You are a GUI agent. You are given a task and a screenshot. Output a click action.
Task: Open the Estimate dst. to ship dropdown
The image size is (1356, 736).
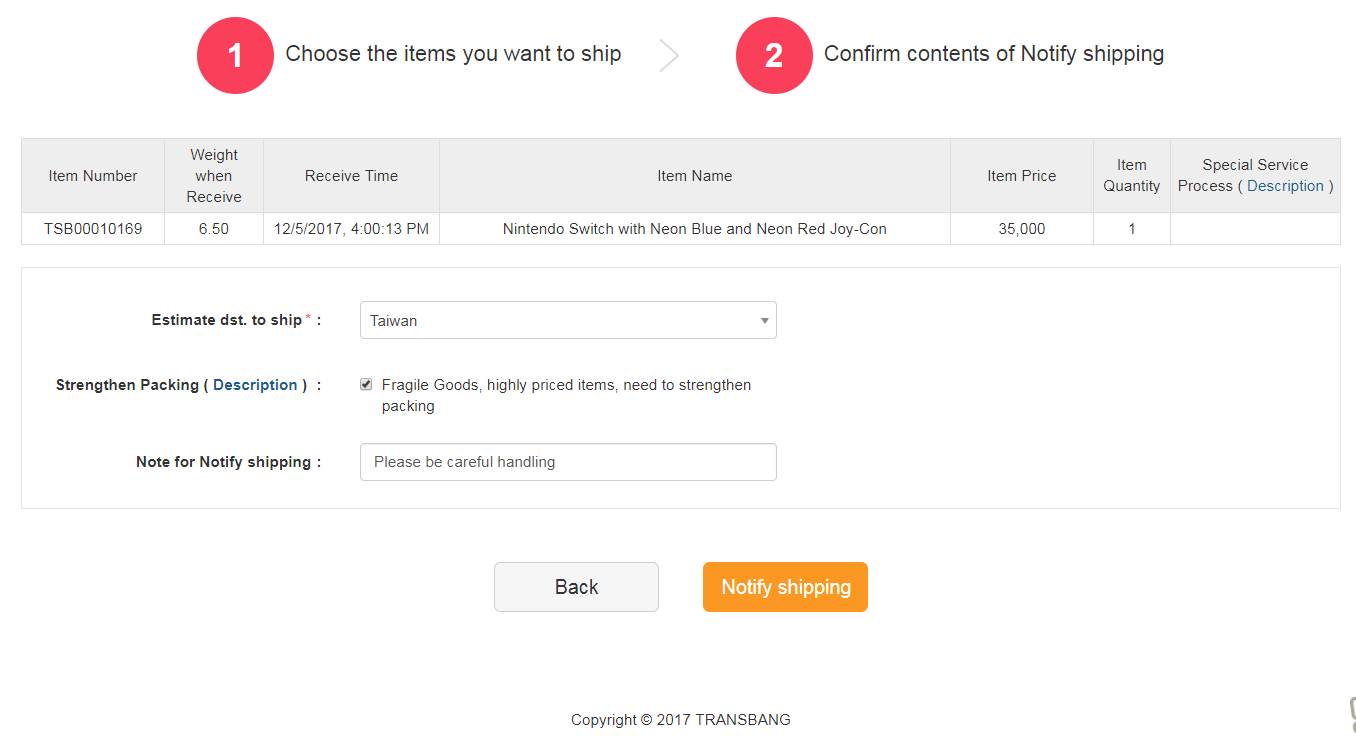click(568, 320)
